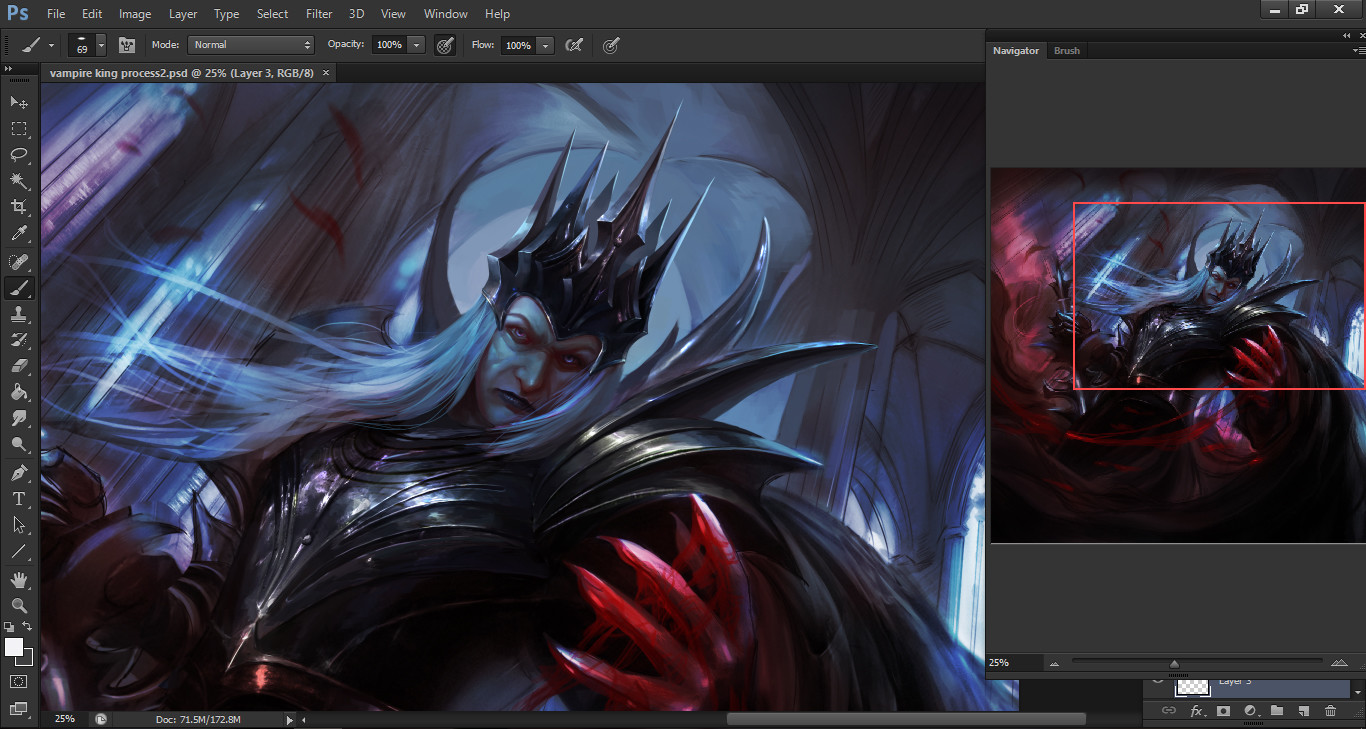
Task: Expand the toolbox to two columns
Action: point(8,68)
